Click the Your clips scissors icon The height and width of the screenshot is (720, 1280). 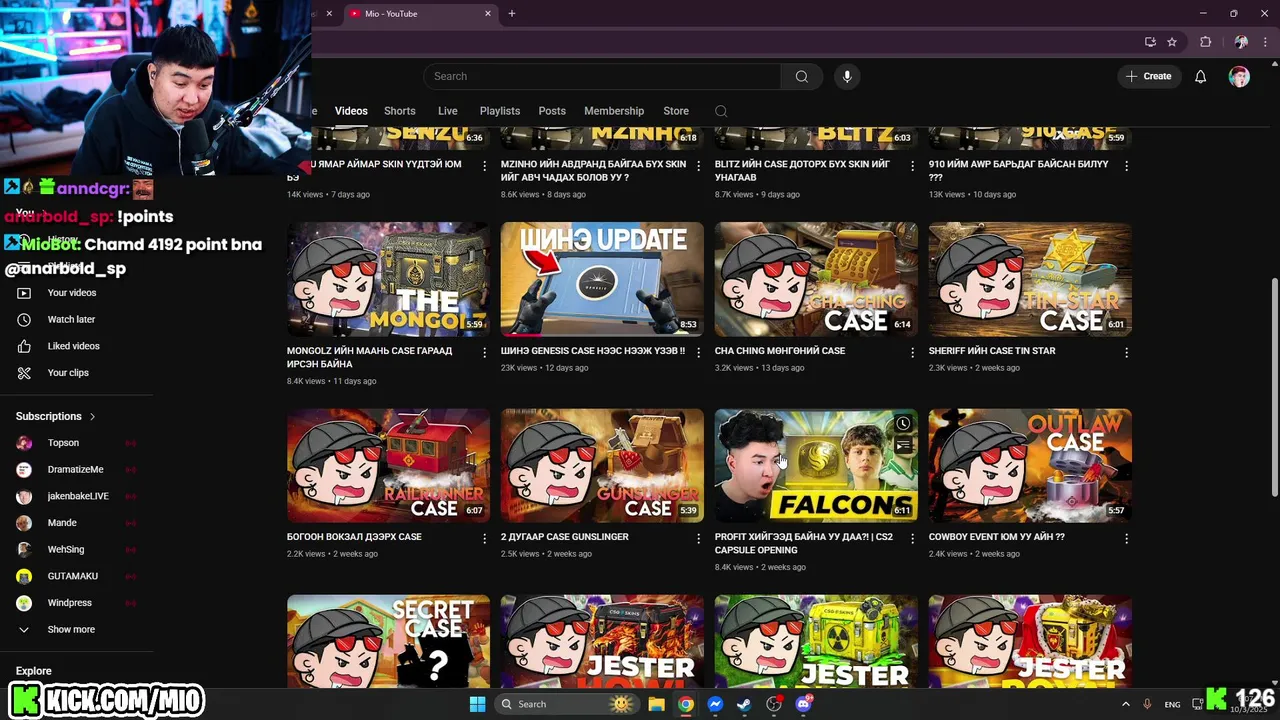coord(24,373)
